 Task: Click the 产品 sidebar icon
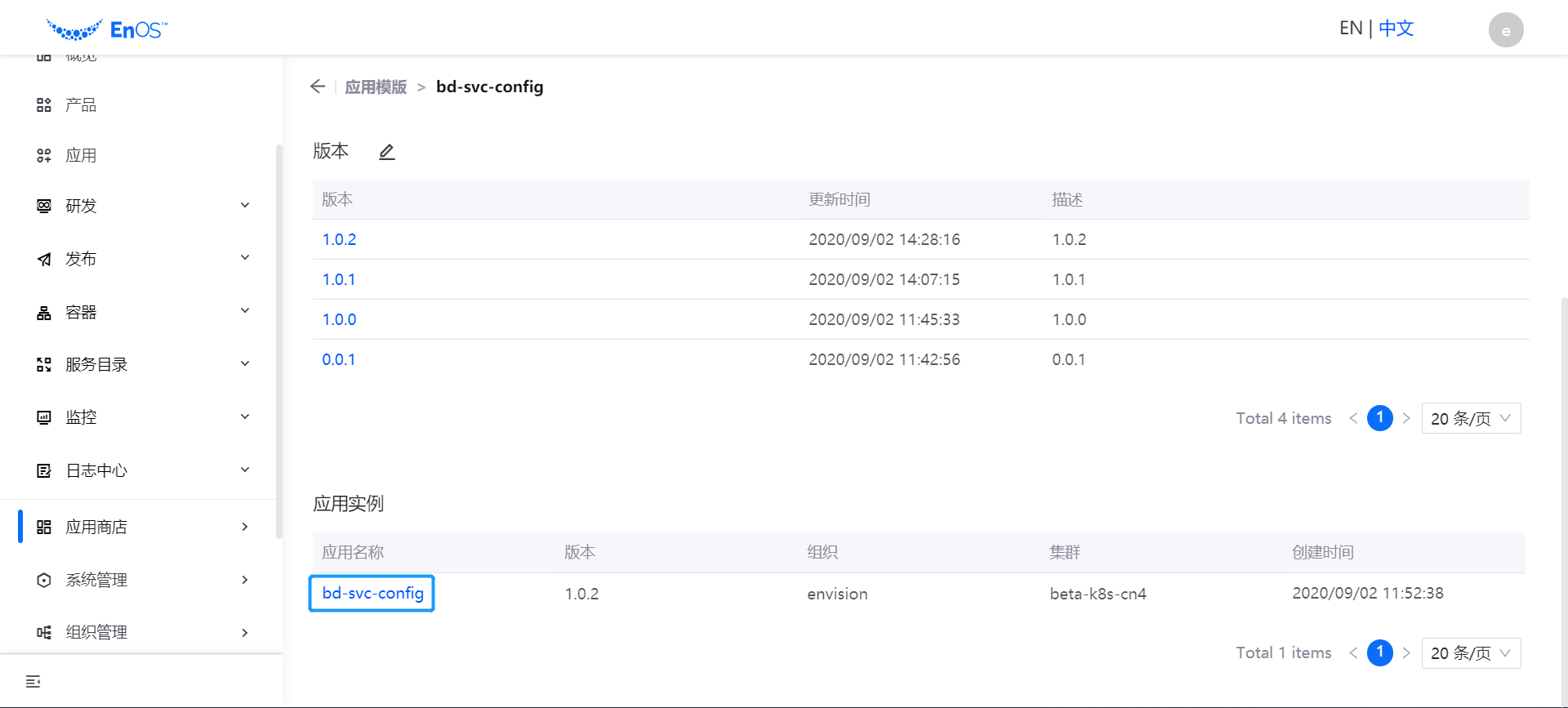click(44, 105)
